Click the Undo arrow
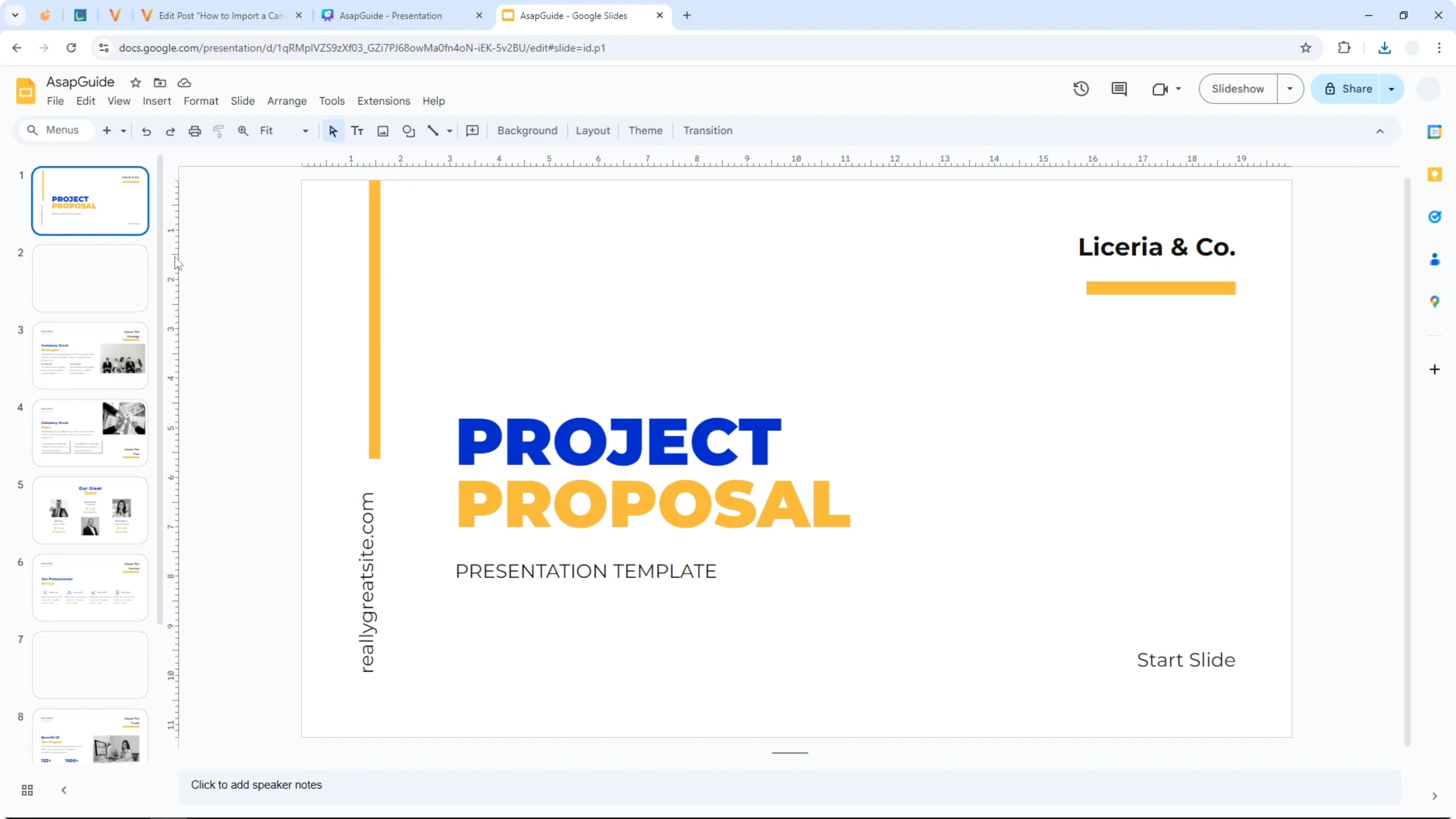Image resolution: width=1456 pixels, height=819 pixels. [146, 131]
